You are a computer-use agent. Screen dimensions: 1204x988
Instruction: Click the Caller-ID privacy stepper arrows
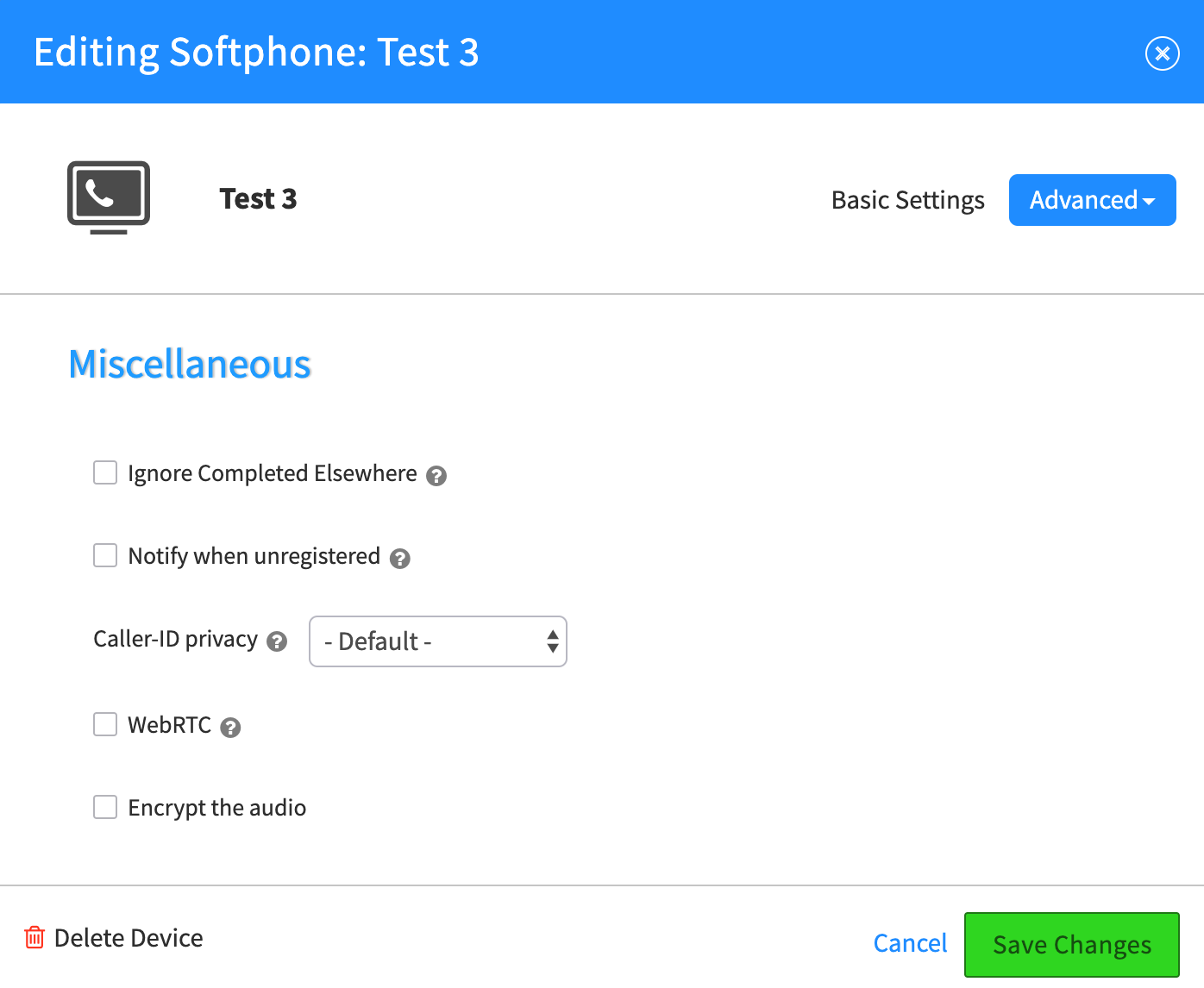click(x=553, y=641)
